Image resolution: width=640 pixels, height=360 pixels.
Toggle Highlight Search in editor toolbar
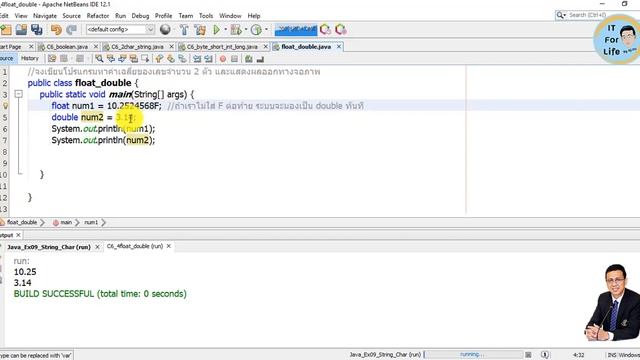click(x=133, y=59)
